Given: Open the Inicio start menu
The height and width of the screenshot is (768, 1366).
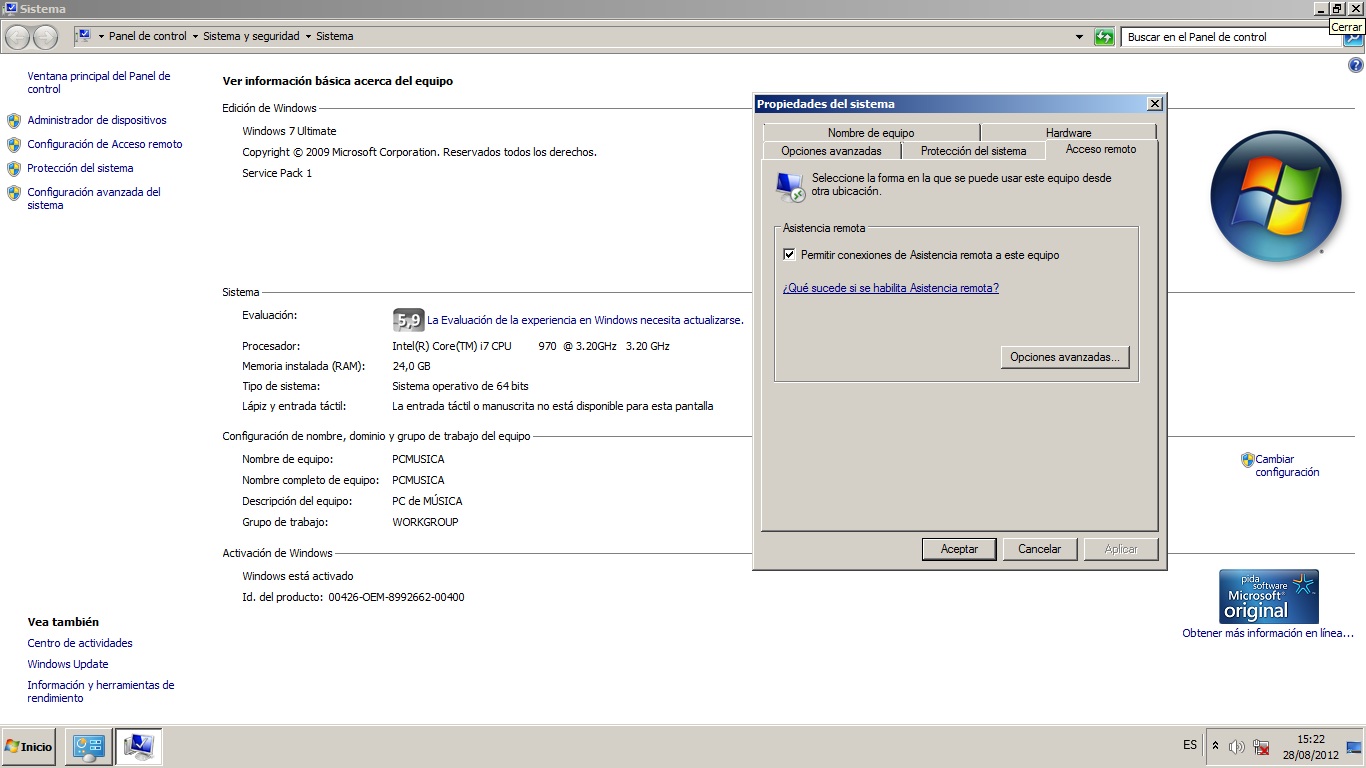Looking at the screenshot, I should (x=28, y=747).
